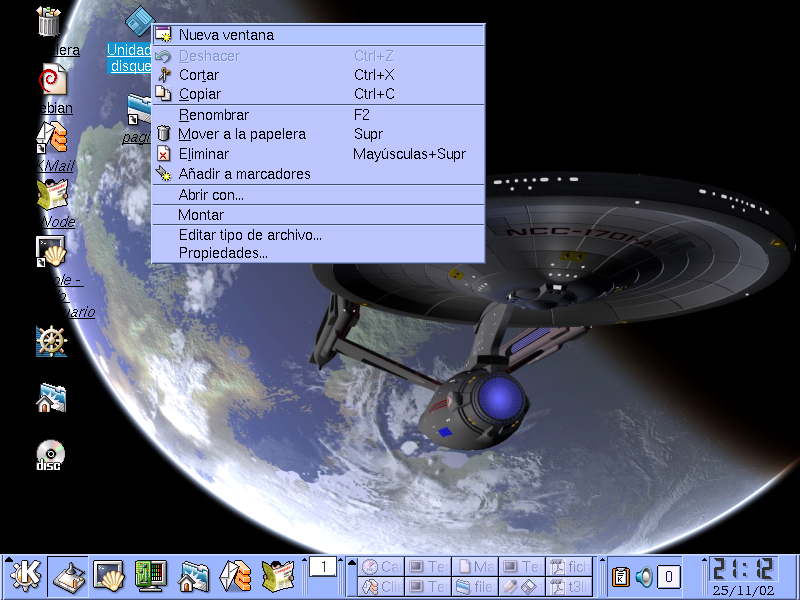
Task: Choose Cortar in the context menu
Action: (x=318, y=75)
